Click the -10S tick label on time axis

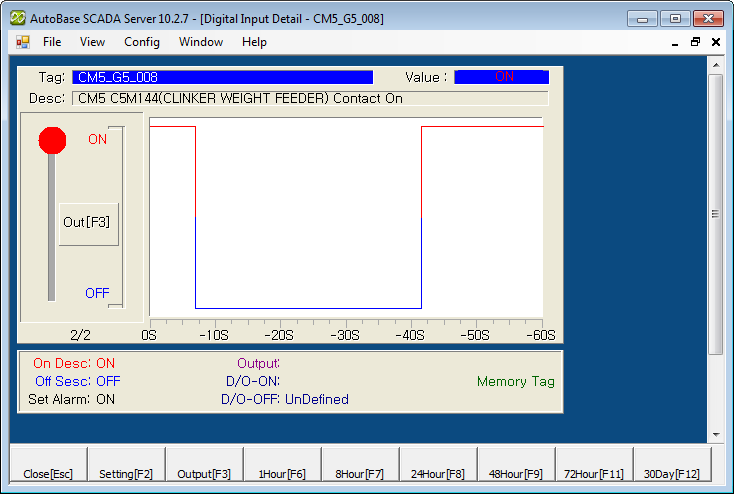(214, 335)
